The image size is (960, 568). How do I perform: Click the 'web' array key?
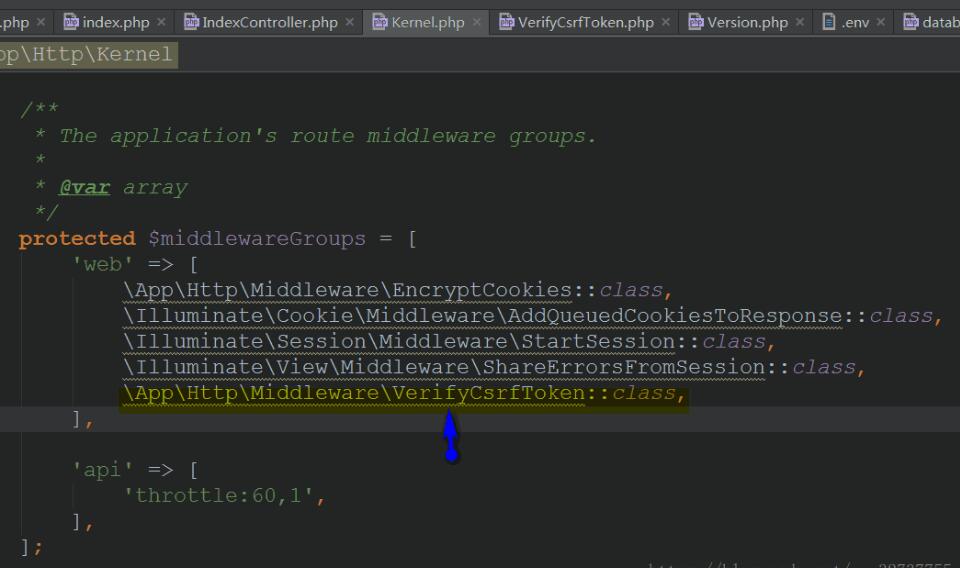click(102, 264)
